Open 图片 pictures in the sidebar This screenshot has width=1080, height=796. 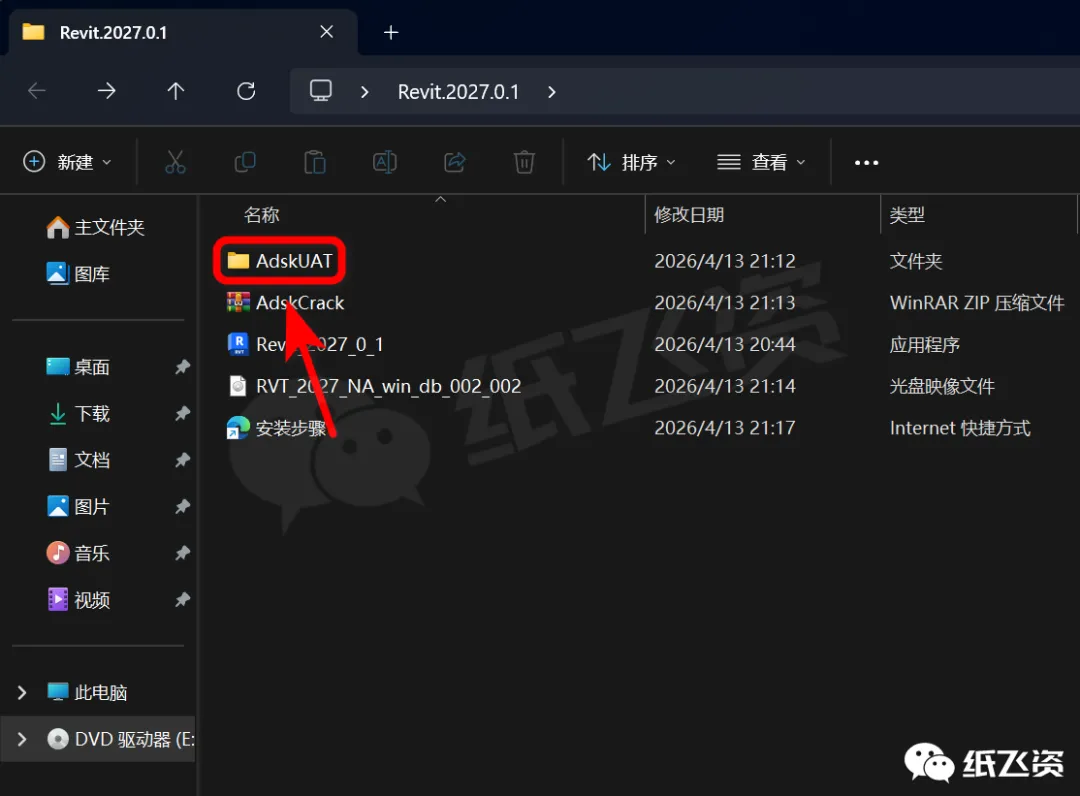(78, 507)
